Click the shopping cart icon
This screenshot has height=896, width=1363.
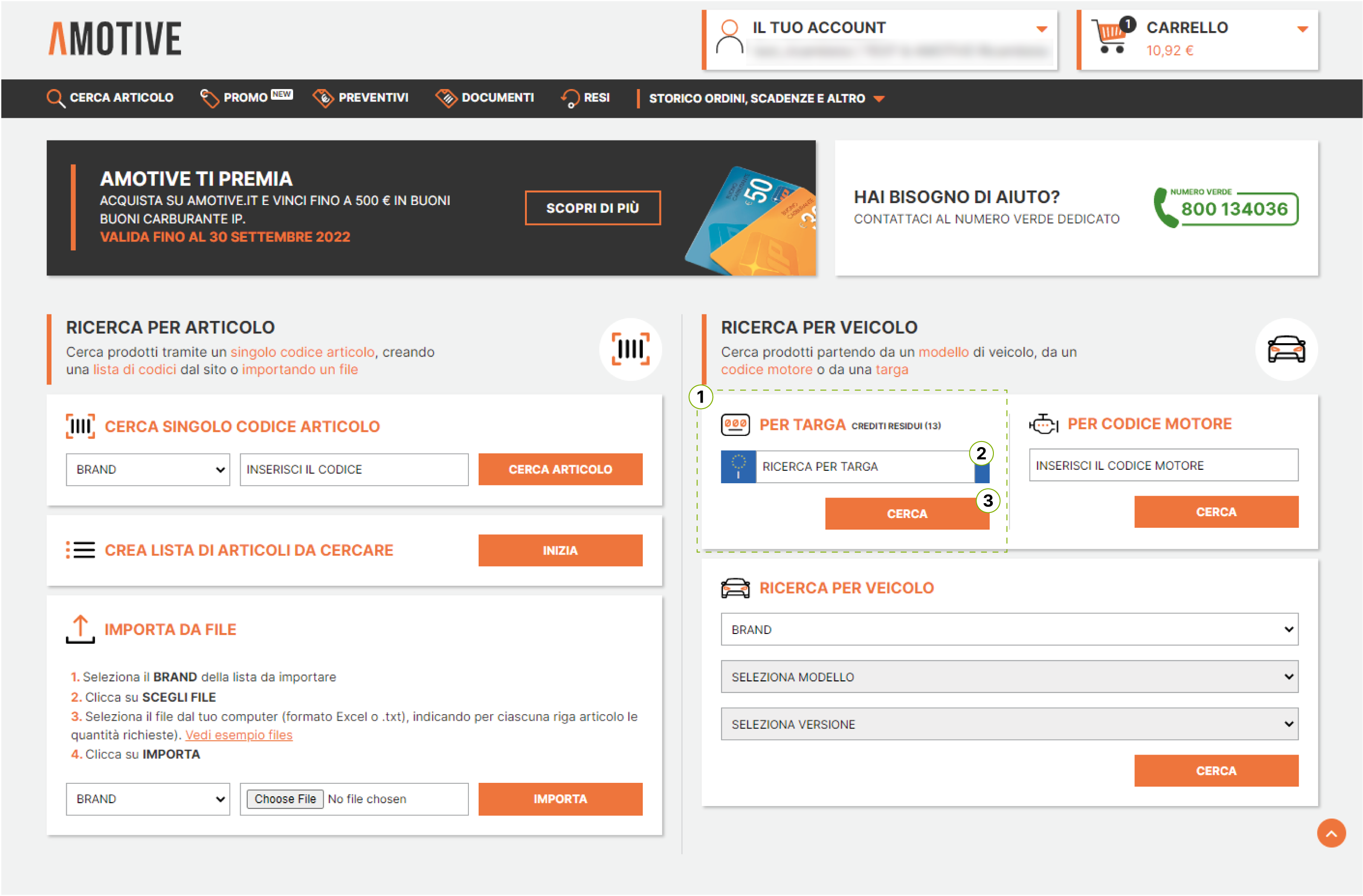tap(1110, 37)
